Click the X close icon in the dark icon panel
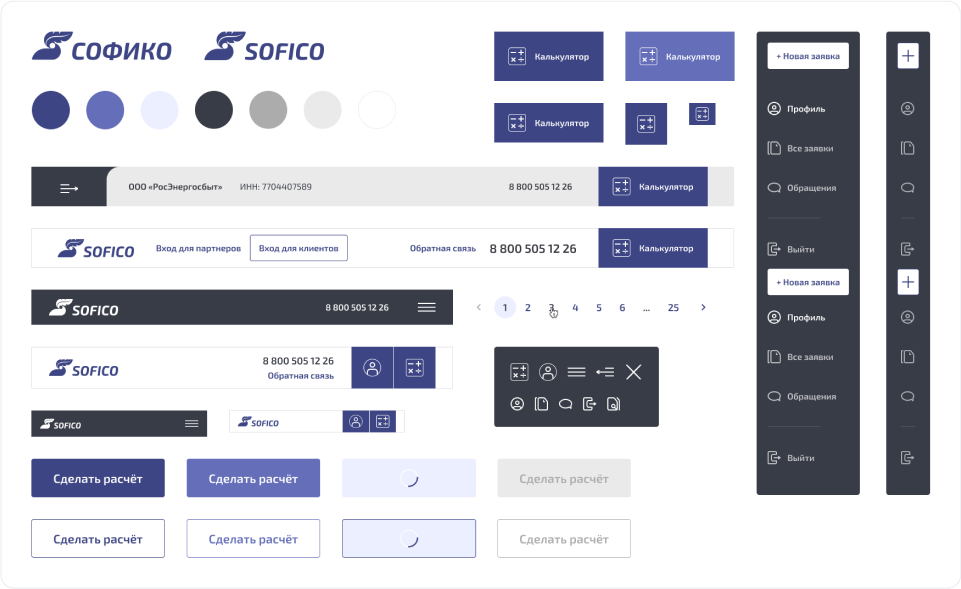961x589 pixels. click(x=633, y=372)
